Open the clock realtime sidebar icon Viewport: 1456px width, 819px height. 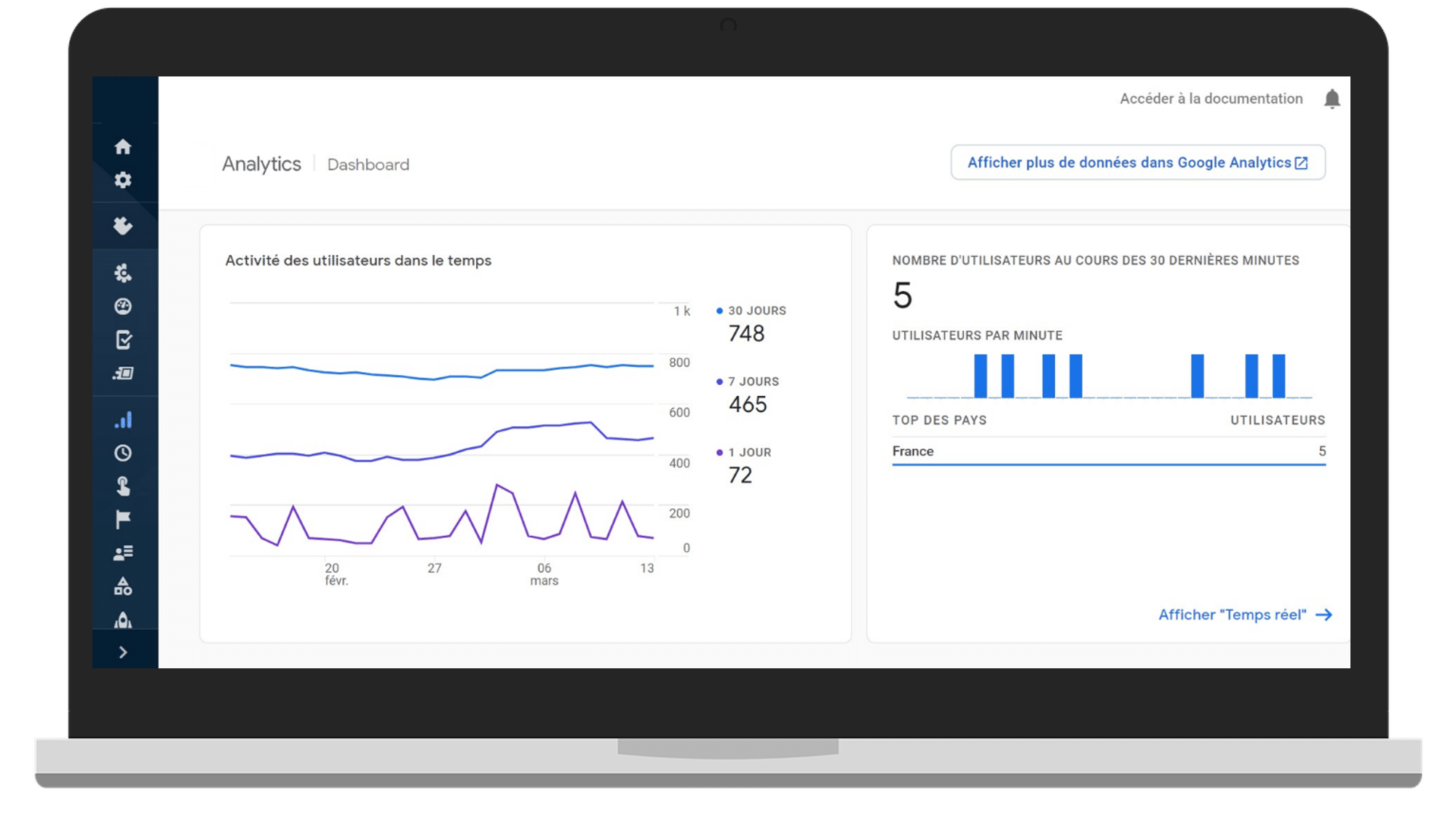123,453
